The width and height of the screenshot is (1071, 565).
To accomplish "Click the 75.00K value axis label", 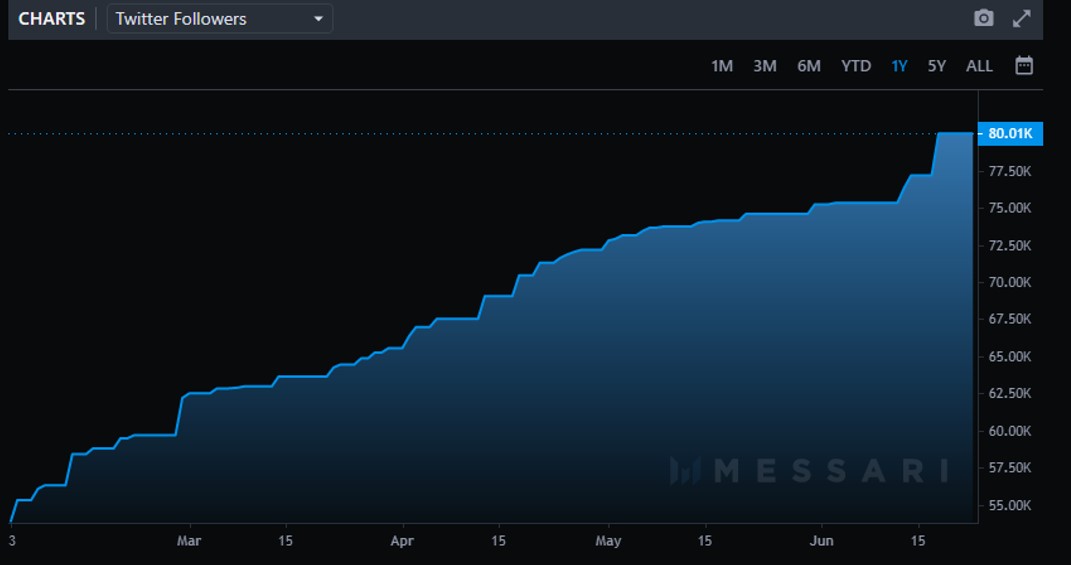I will [1009, 208].
